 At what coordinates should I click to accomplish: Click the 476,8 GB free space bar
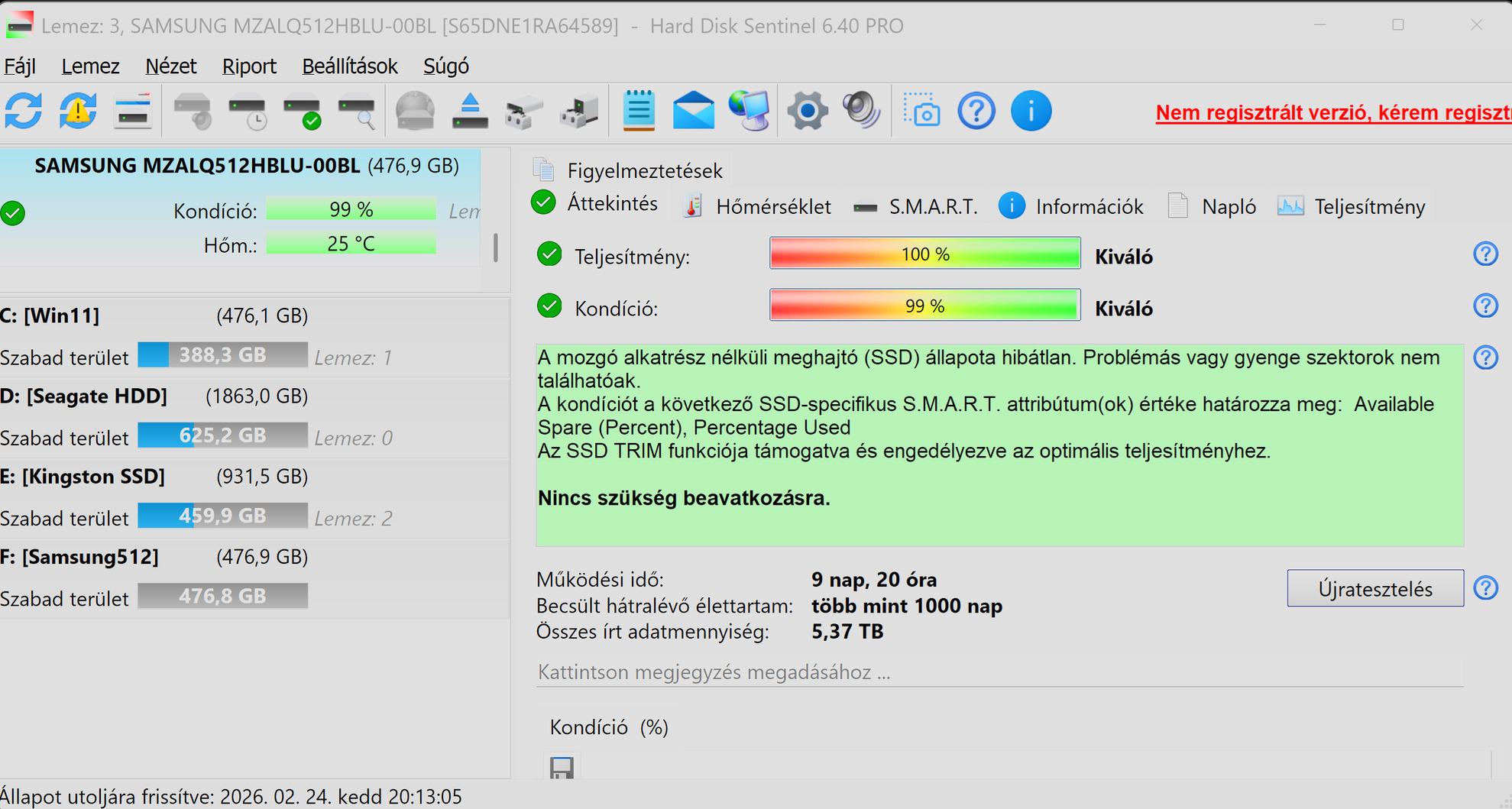tap(222, 596)
